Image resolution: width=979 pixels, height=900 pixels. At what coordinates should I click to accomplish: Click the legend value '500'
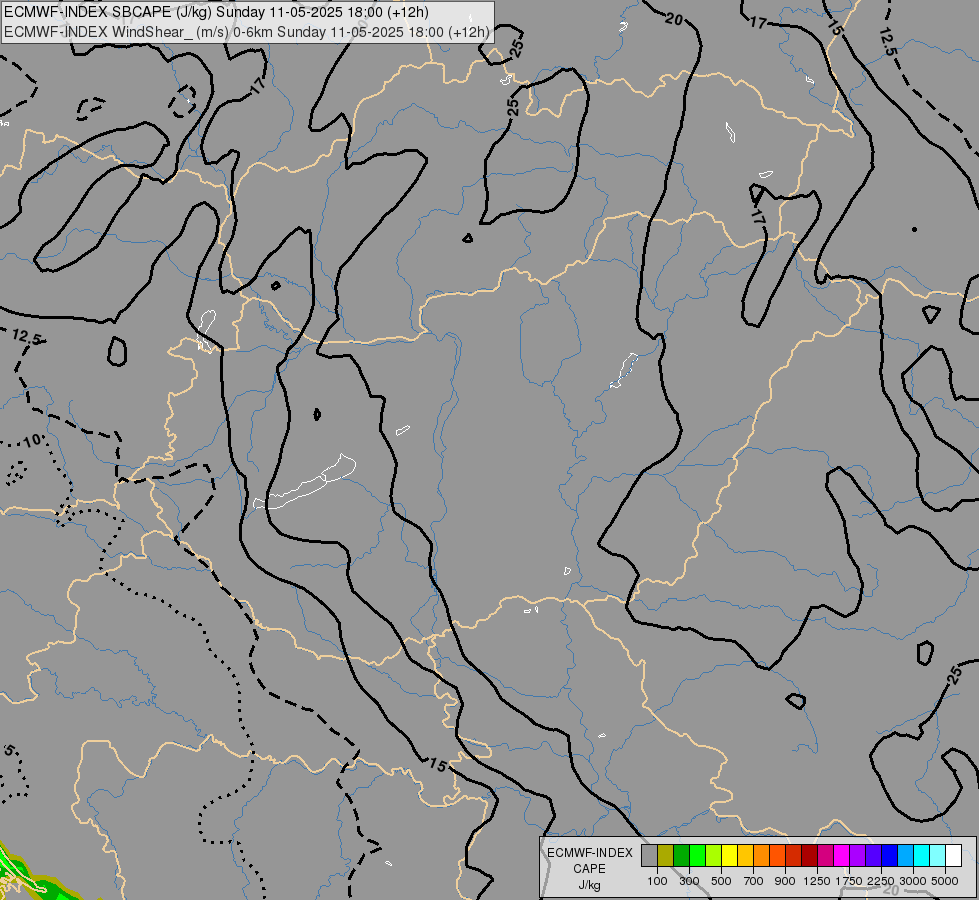click(721, 881)
